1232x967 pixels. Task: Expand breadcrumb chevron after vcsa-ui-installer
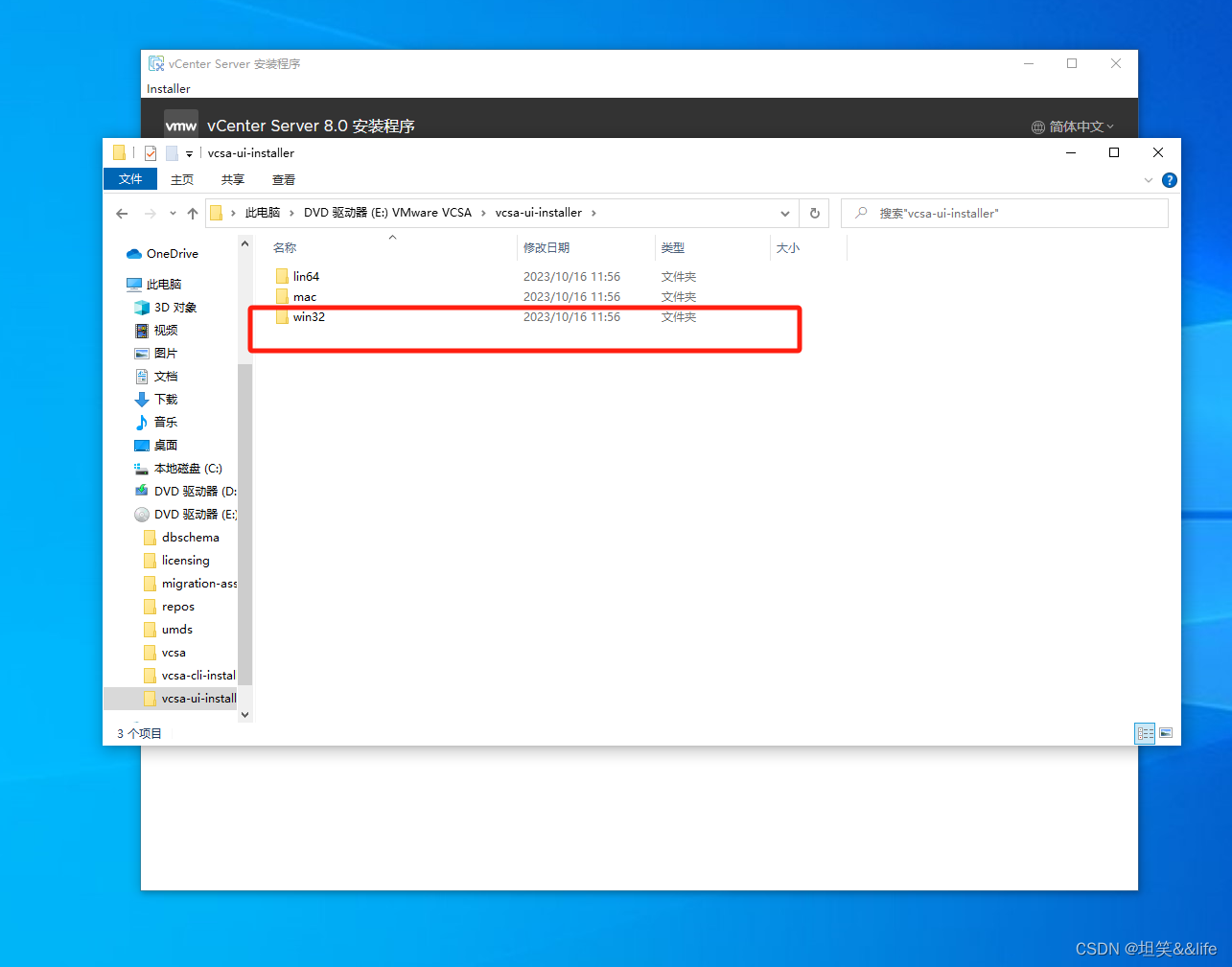[x=593, y=214]
